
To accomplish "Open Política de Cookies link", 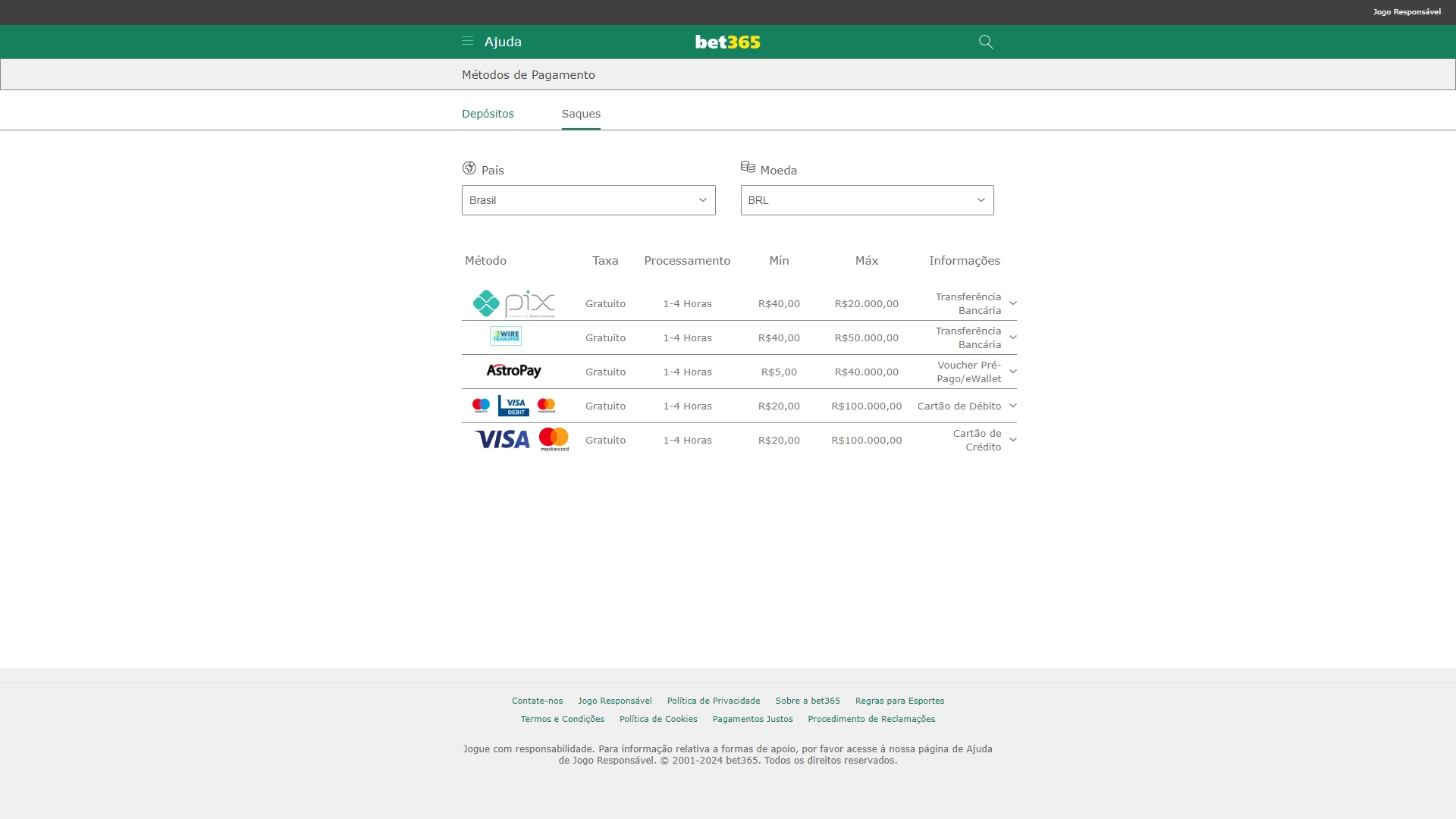I will coord(658,719).
